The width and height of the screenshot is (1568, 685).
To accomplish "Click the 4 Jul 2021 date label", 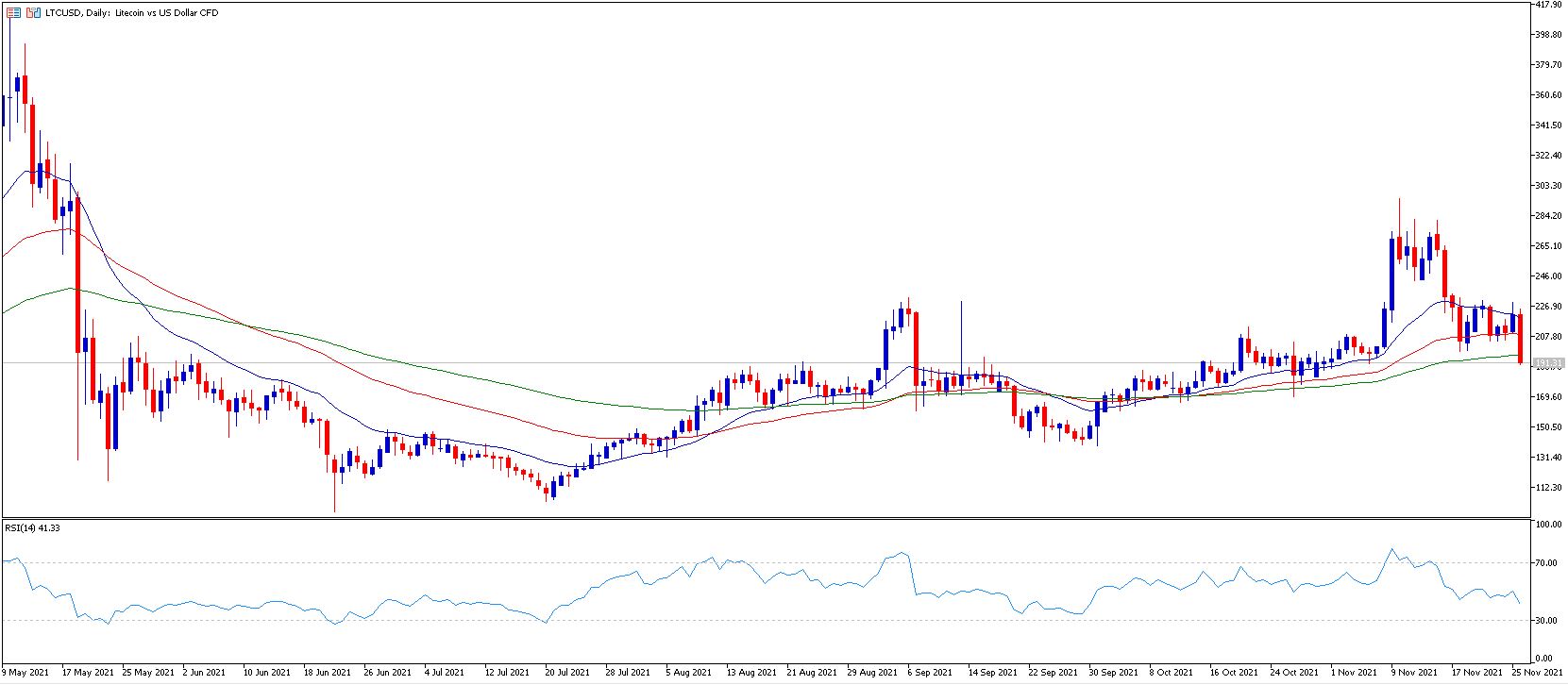I will [x=445, y=673].
